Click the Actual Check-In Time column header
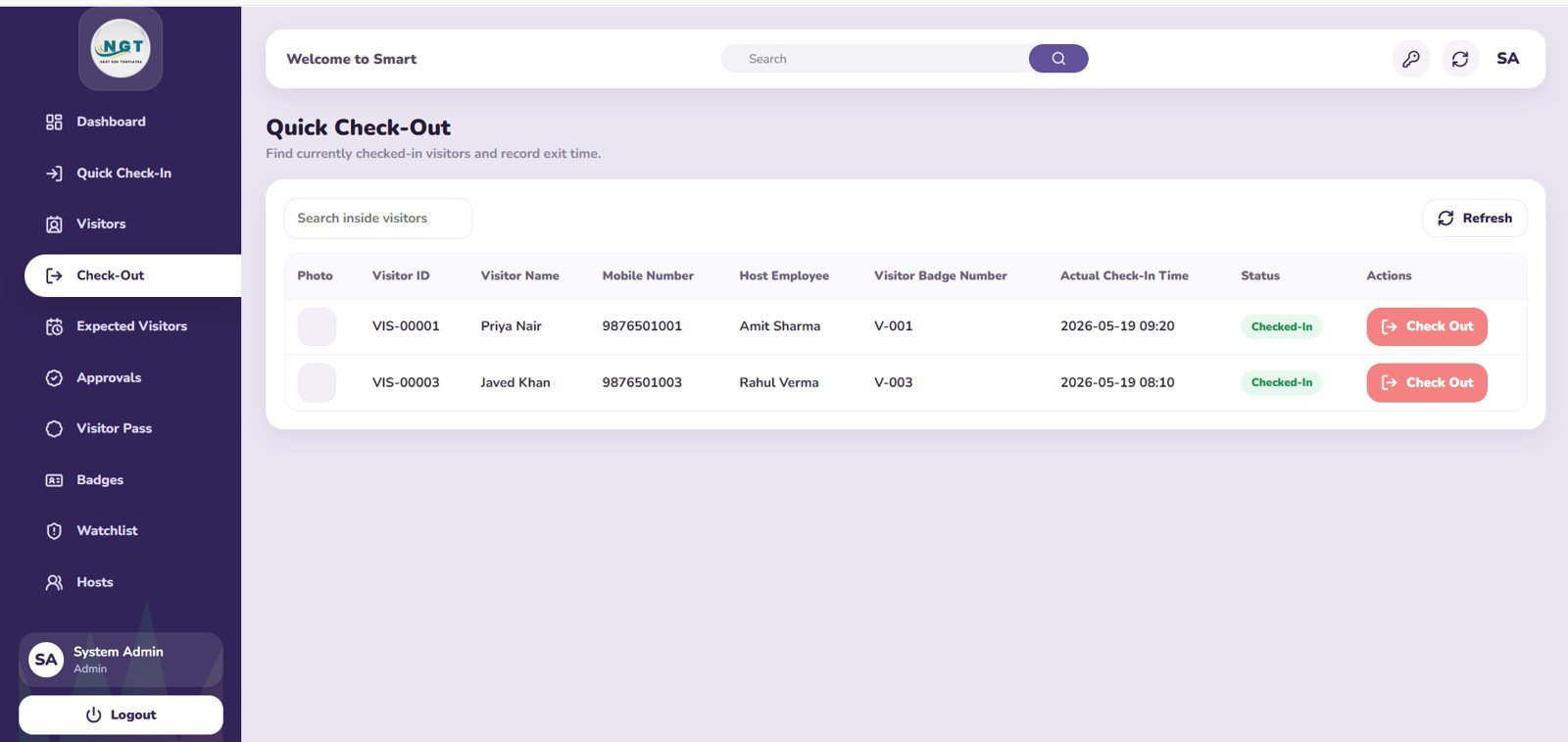The image size is (1568, 742). point(1124,275)
